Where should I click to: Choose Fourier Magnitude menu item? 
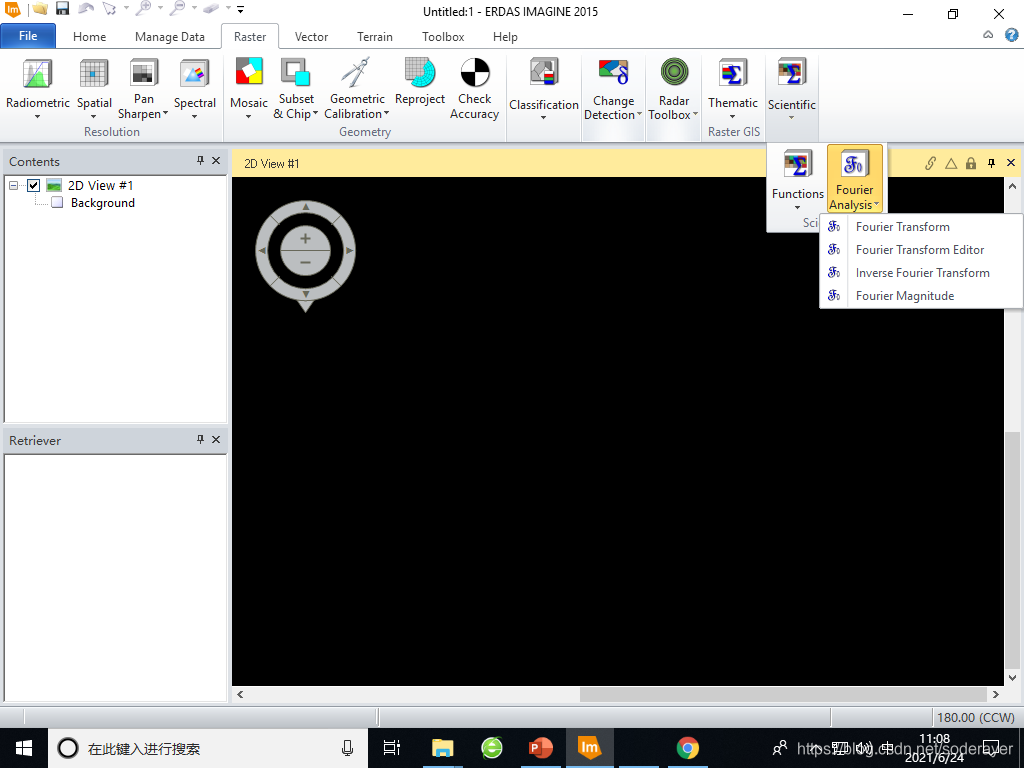coord(921,295)
